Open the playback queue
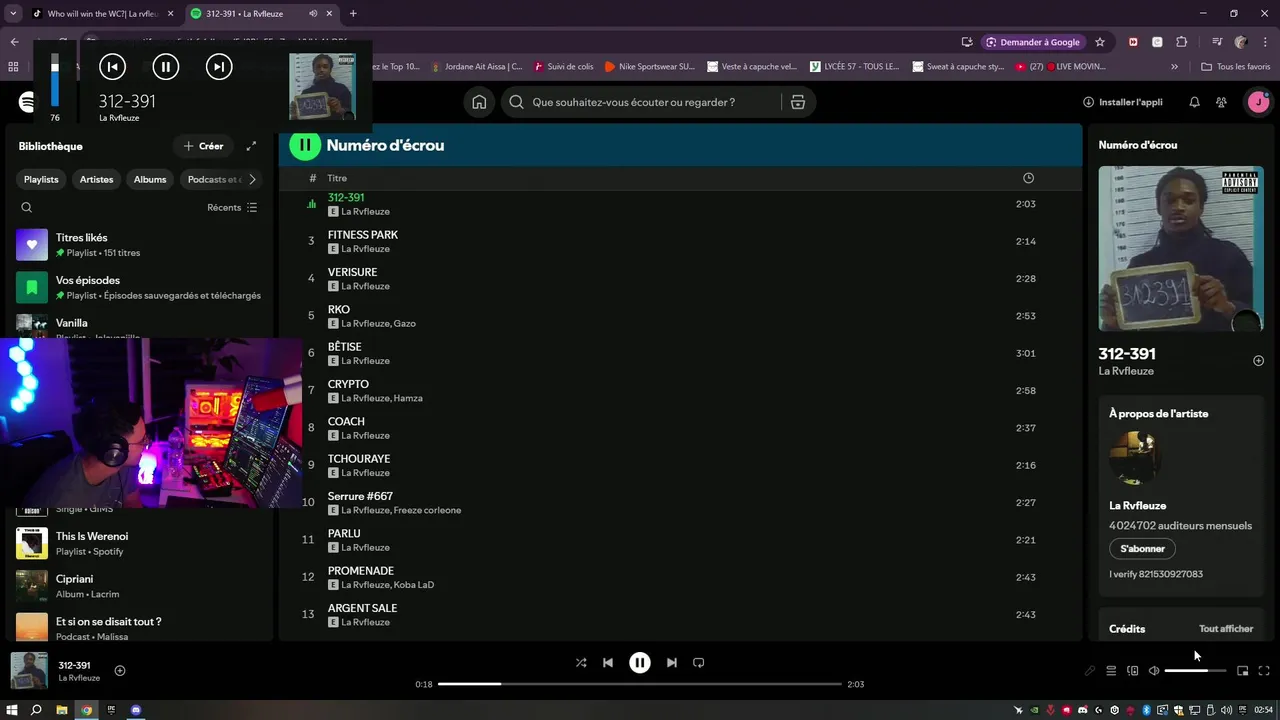This screenshot has width=1280, height=720. pos(1111,671)
